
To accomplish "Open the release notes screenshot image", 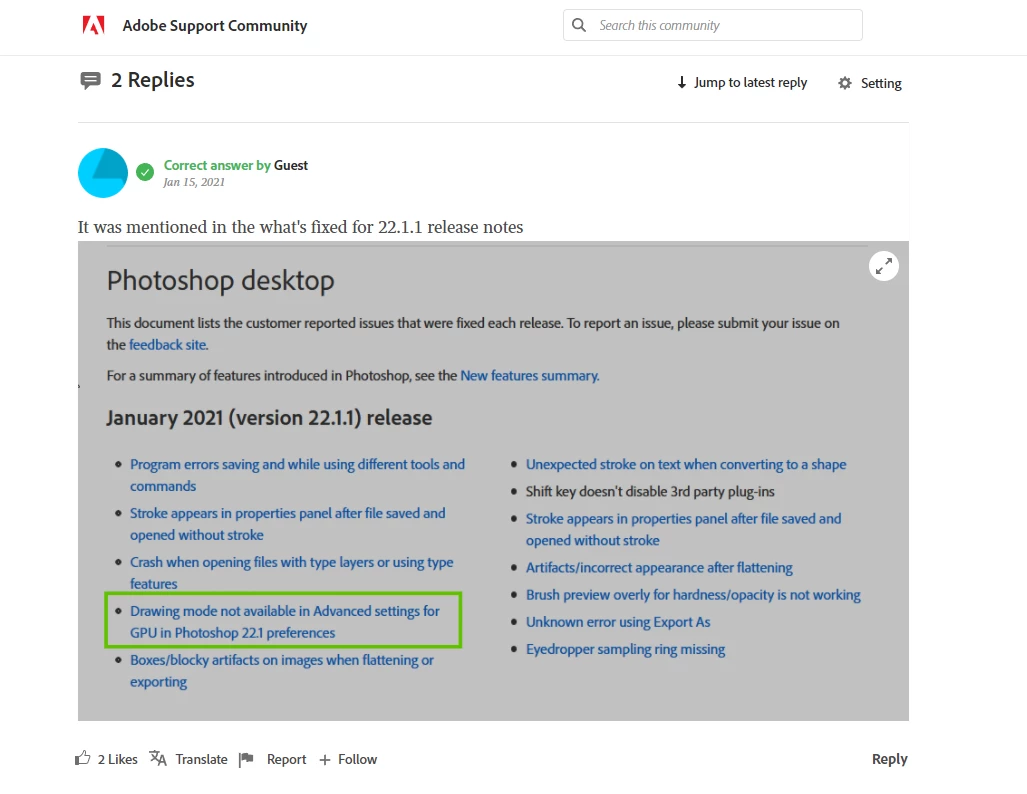I will (493, 481).
